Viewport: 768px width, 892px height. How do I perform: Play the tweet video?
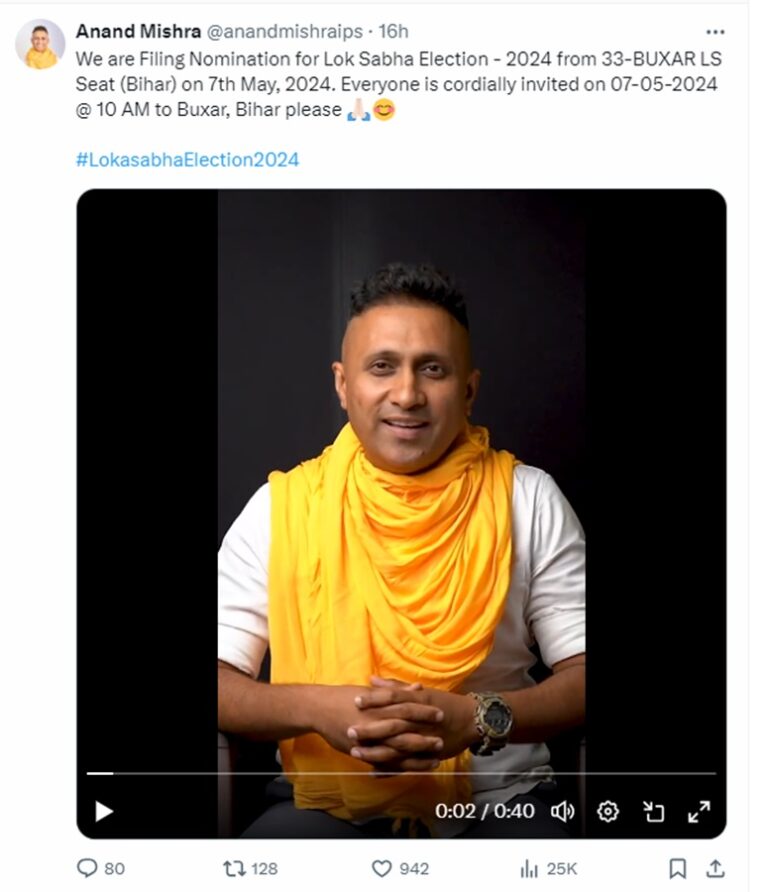[104, 811]
